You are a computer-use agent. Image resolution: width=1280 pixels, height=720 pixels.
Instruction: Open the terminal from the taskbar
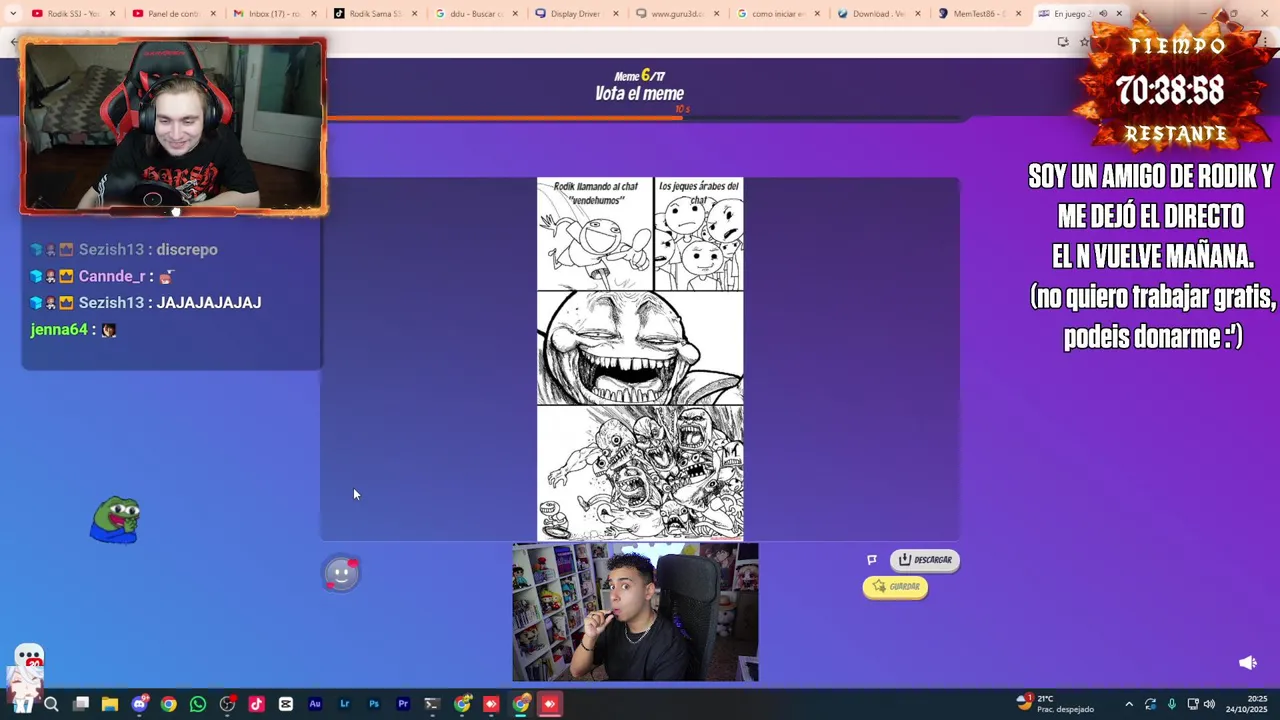click(432, 704)
